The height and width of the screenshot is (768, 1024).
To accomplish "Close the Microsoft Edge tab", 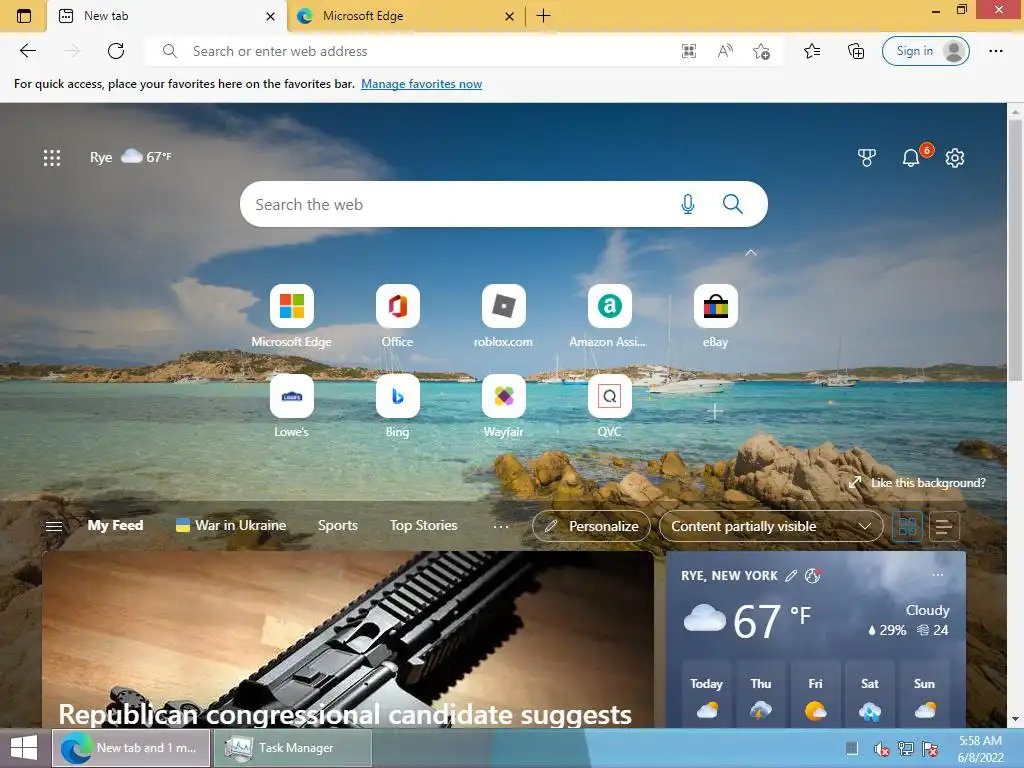I will 509,16.
